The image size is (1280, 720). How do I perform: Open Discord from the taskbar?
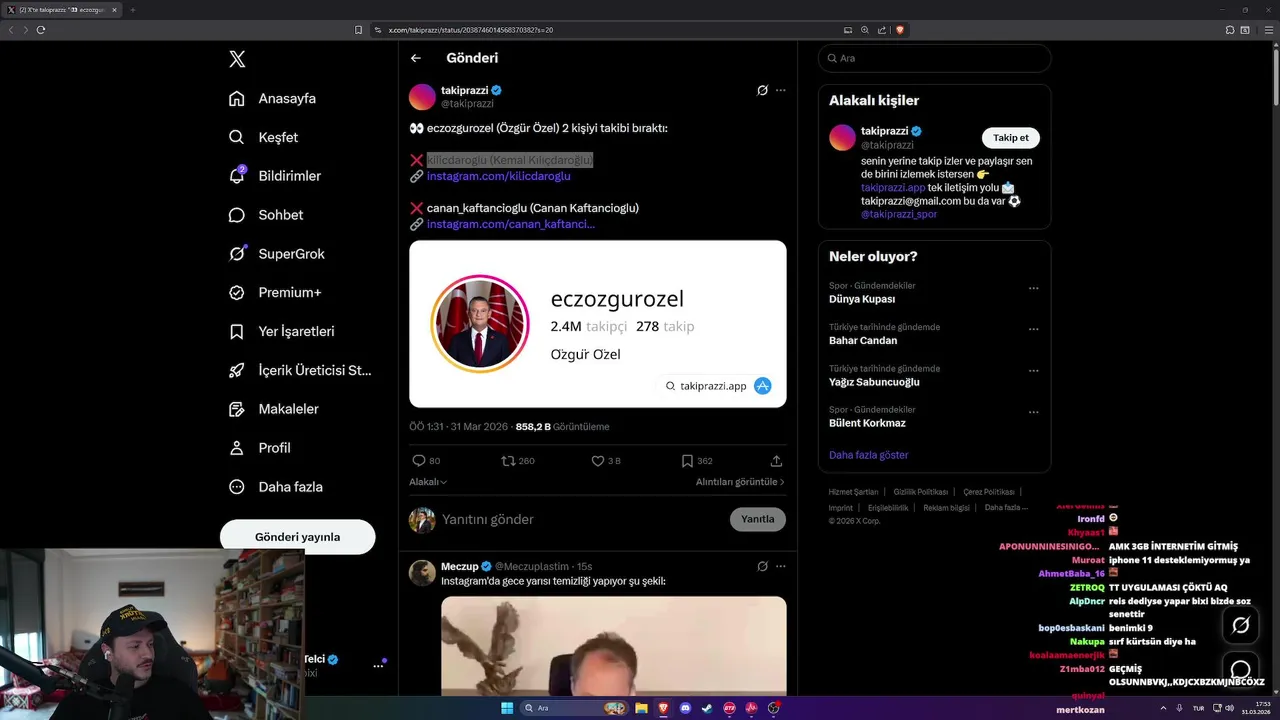(x=685, y=708)
